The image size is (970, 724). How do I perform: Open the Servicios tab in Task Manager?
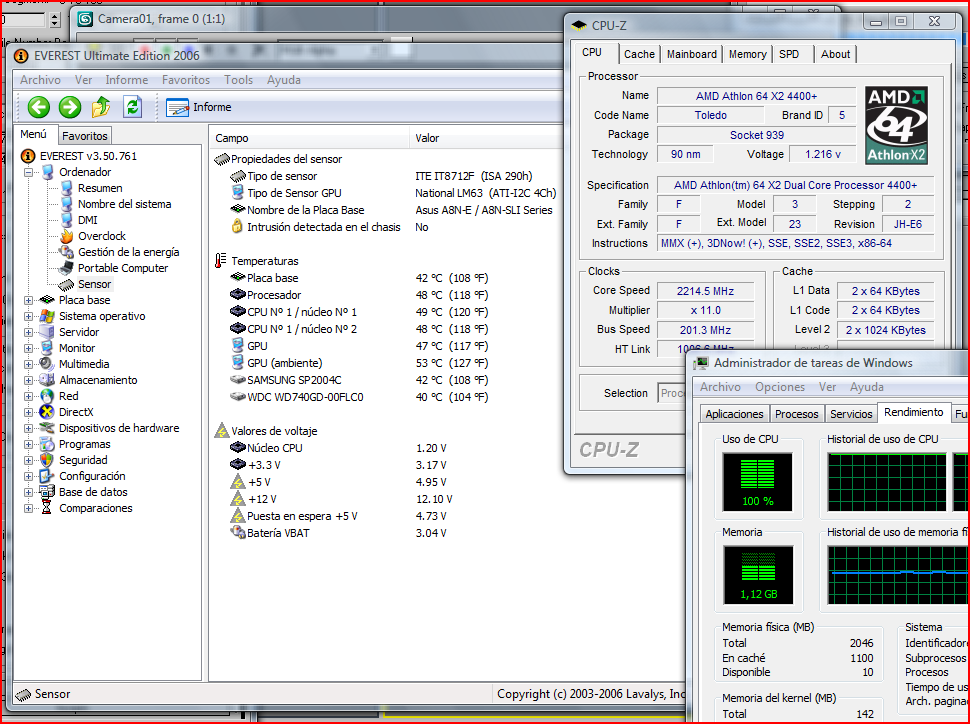[851, 414]
